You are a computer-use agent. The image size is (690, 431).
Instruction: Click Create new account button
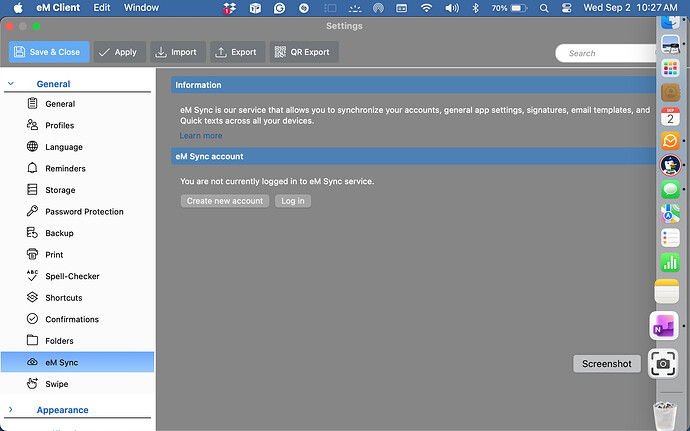click(225, 201)
